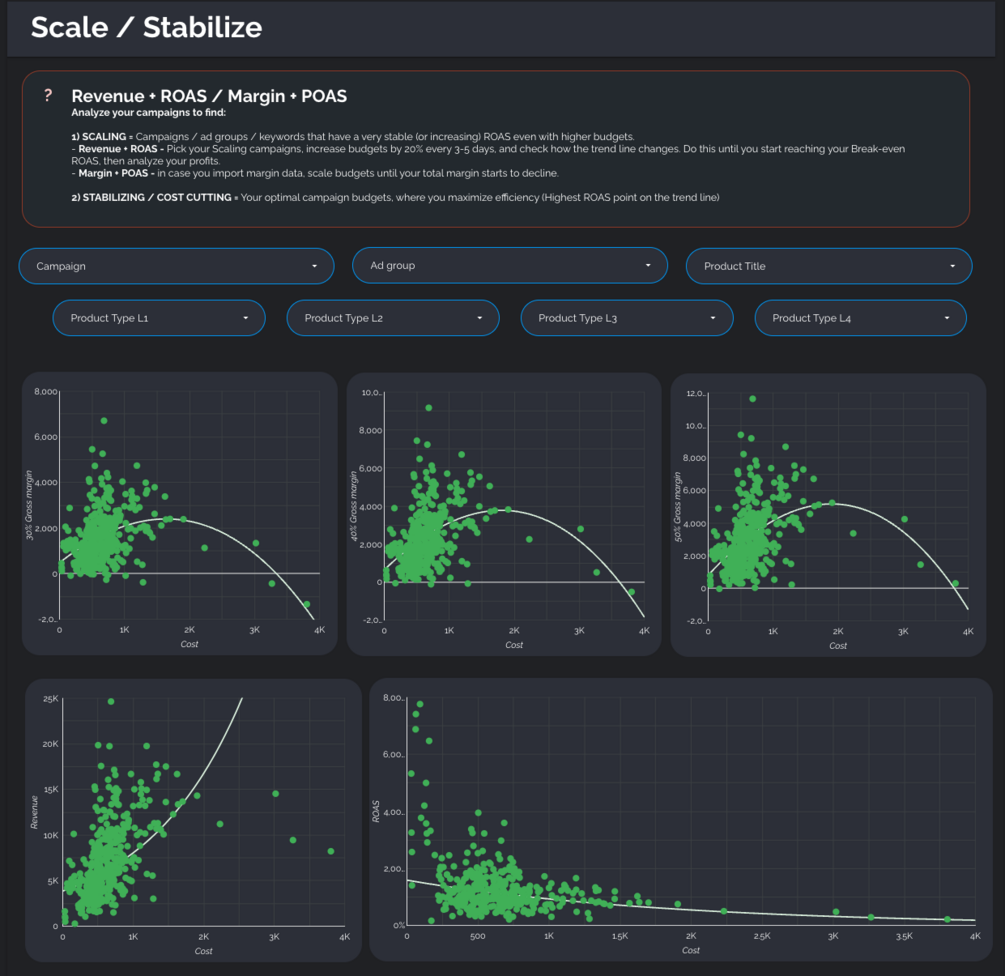This screenshot has height=976, width=1005.
Task: Click the "Cost" axis label under Revenue chart
Action: pyautogui.click(x=203, y=951)
